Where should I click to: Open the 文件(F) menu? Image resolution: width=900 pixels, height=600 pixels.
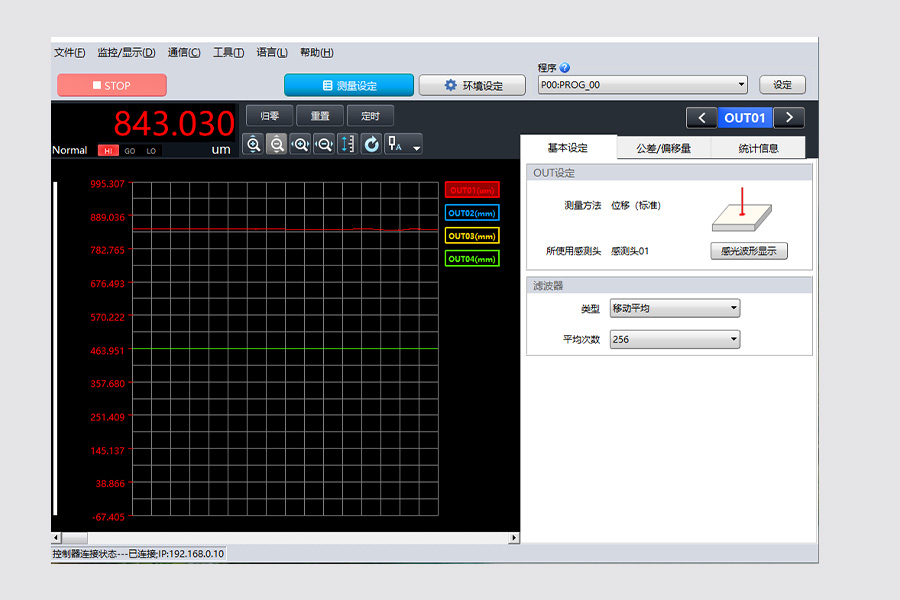point(69,53)
